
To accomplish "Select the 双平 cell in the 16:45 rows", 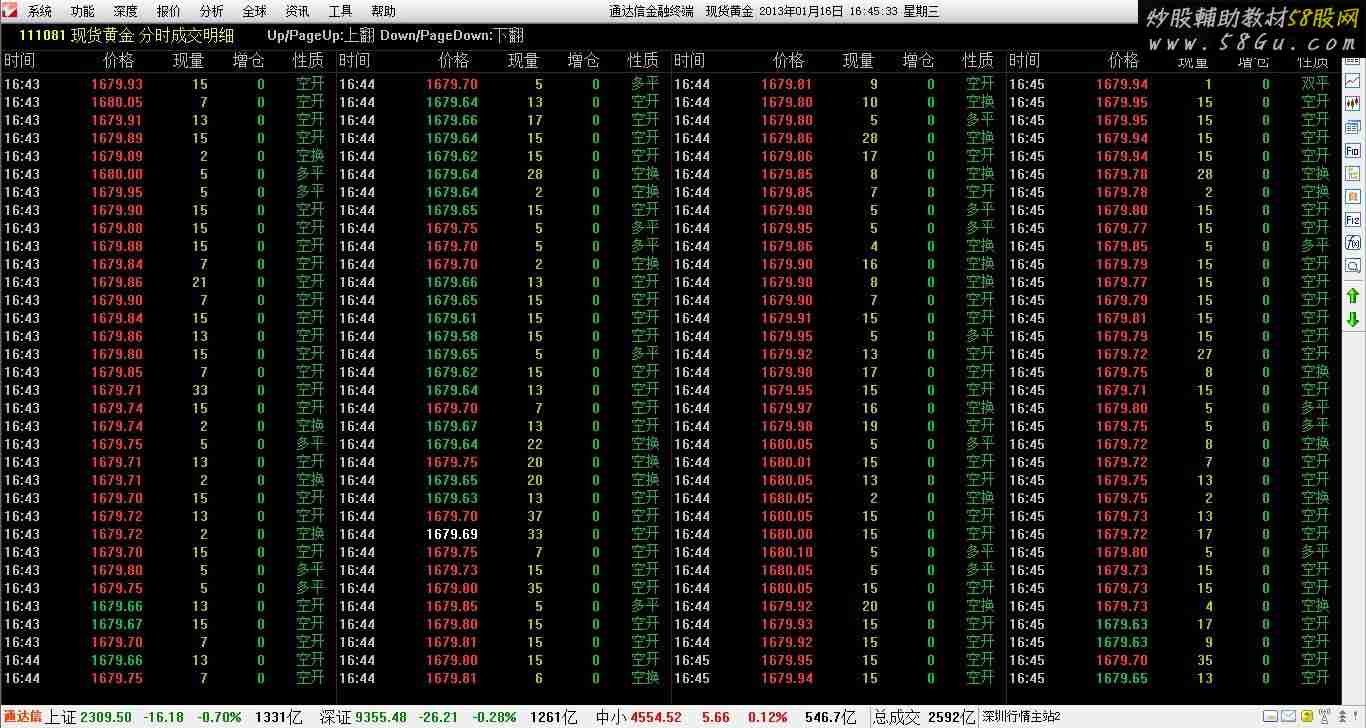I will [1315, 84].
